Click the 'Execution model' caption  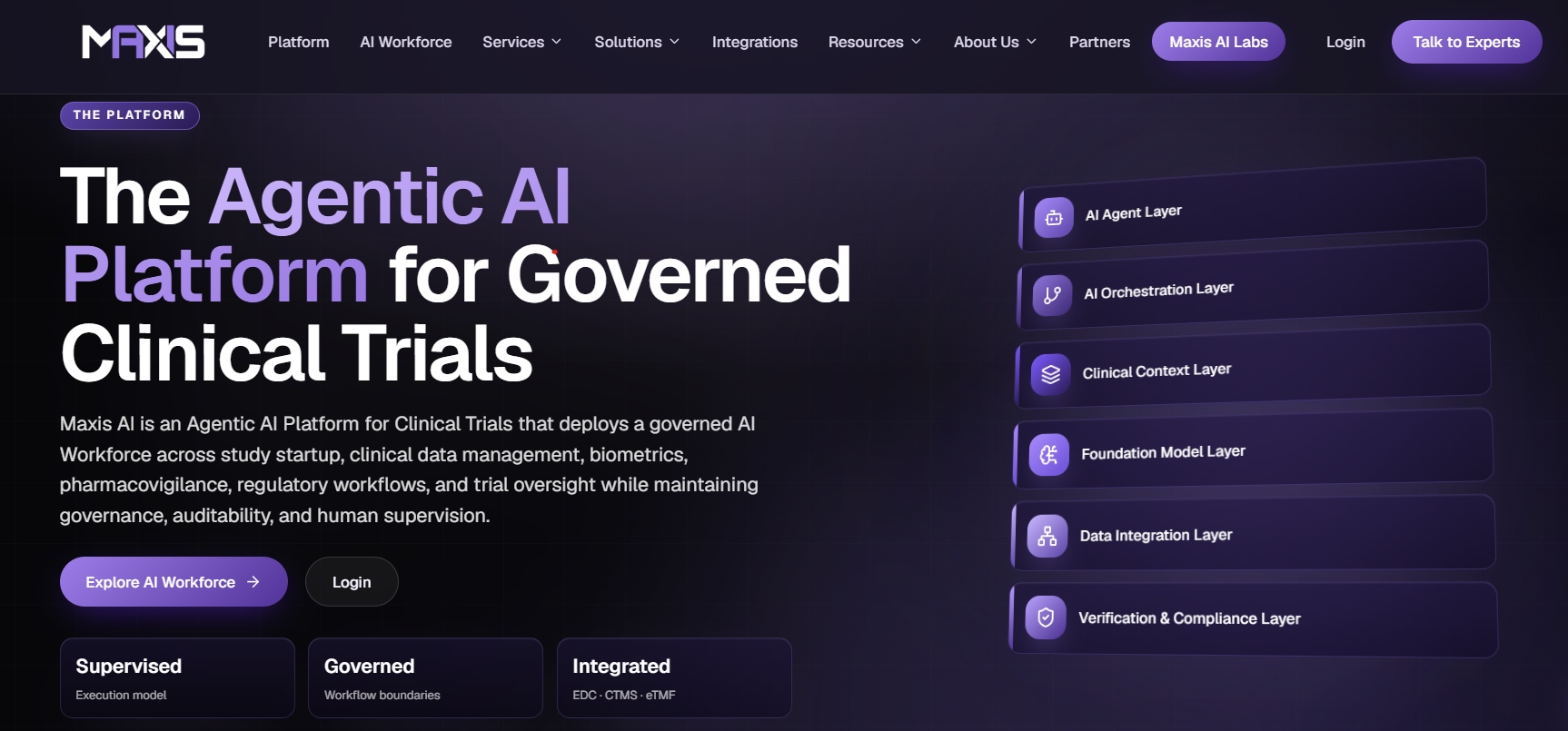[122, 695]
